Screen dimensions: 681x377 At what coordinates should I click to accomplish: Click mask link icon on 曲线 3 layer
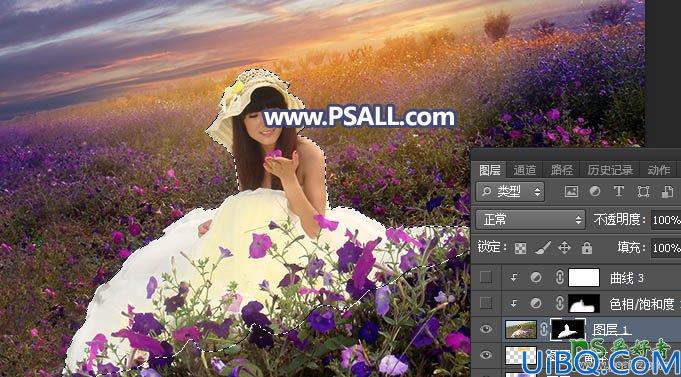560,278
